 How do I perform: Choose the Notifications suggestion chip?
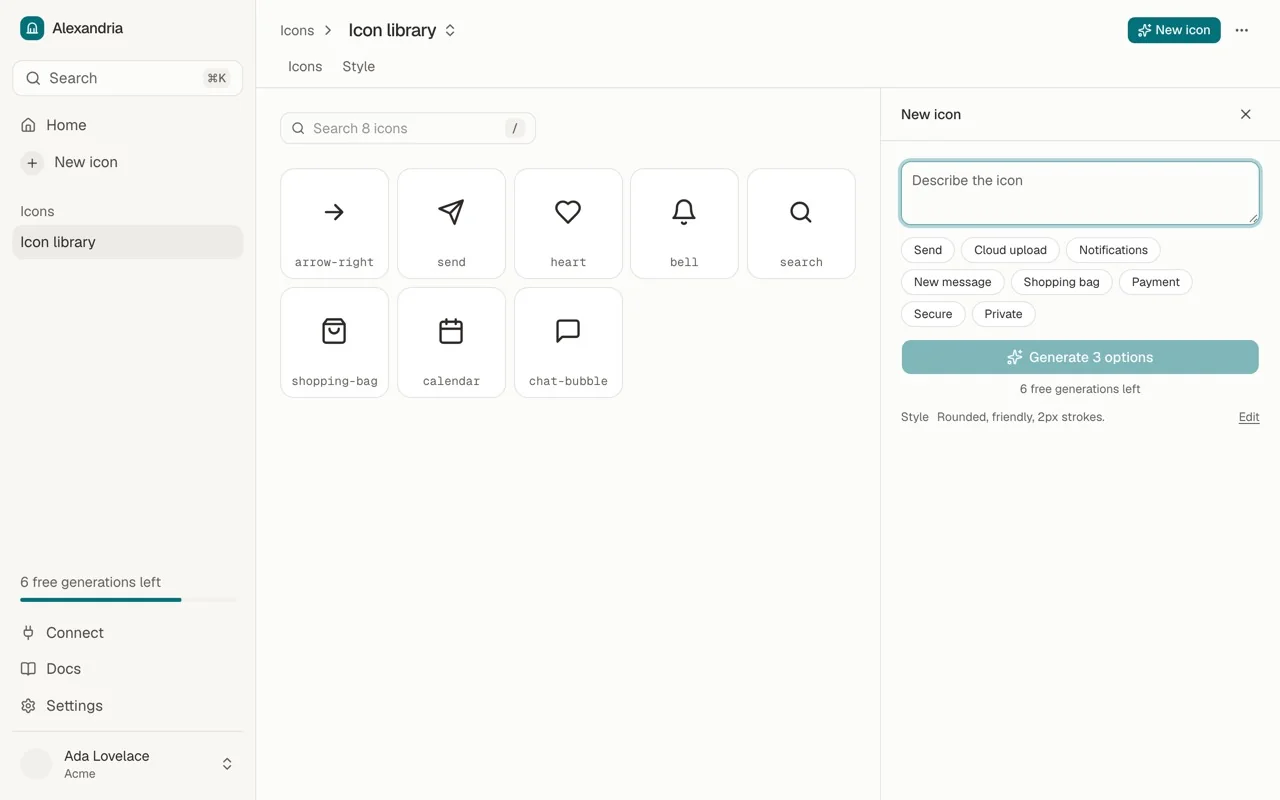tap(1113, 250)
